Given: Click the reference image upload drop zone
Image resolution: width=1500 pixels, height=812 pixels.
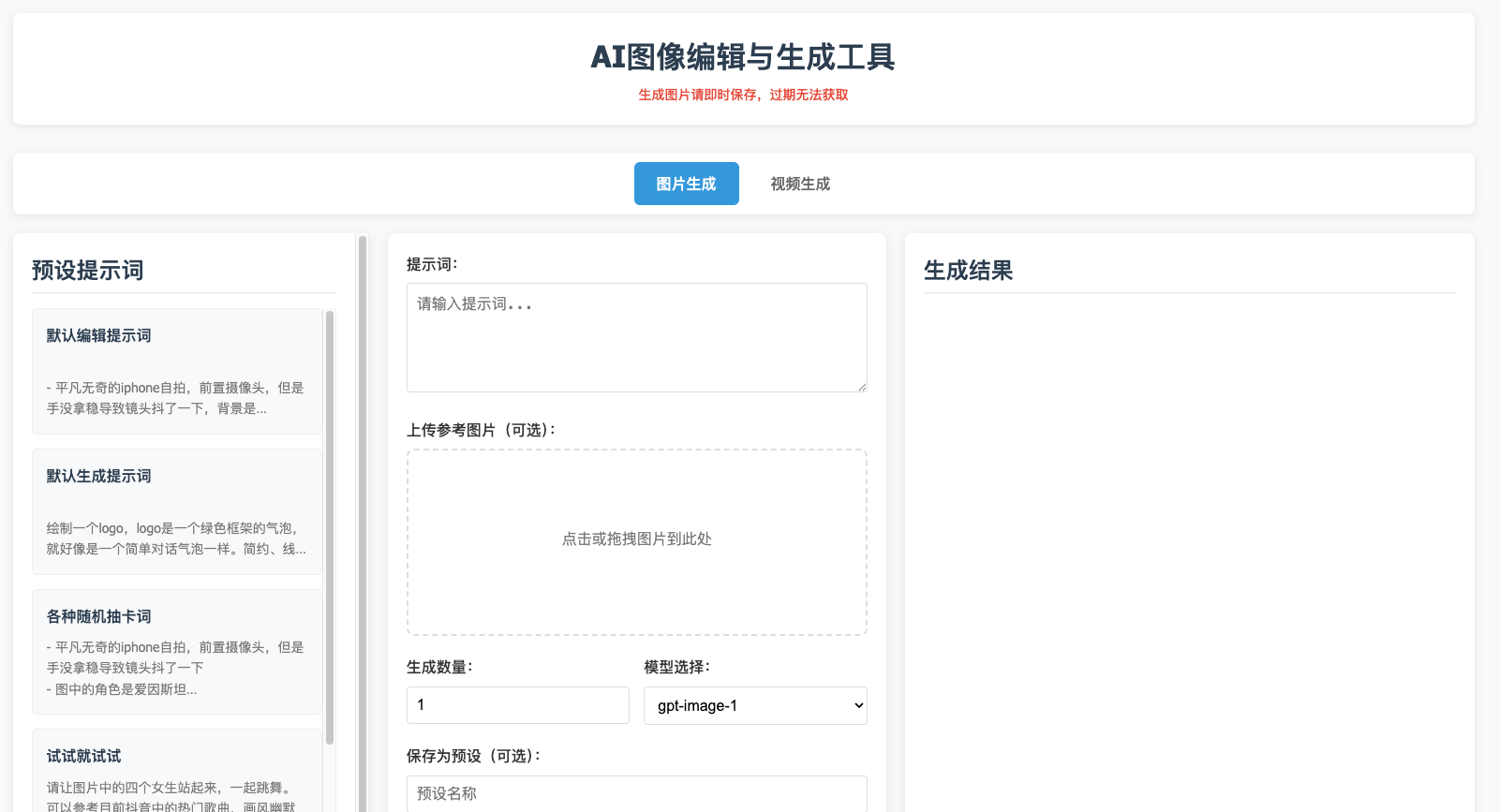Looking at the screenshot, I should coord(636,541).
